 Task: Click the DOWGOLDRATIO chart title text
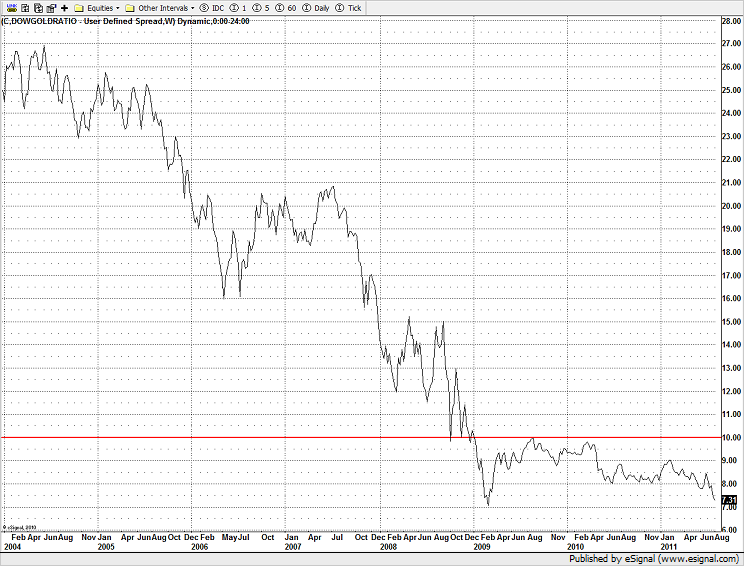125,21
